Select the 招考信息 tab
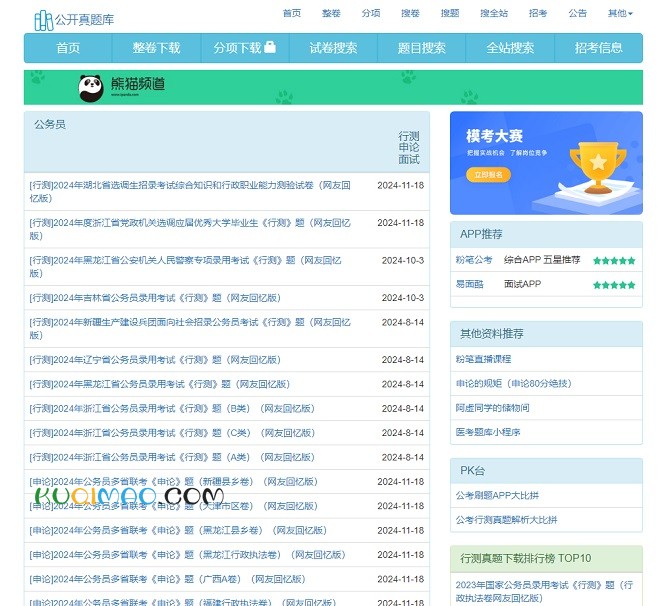The width and height of the screenshot is (666, 606). pos(598,48)
